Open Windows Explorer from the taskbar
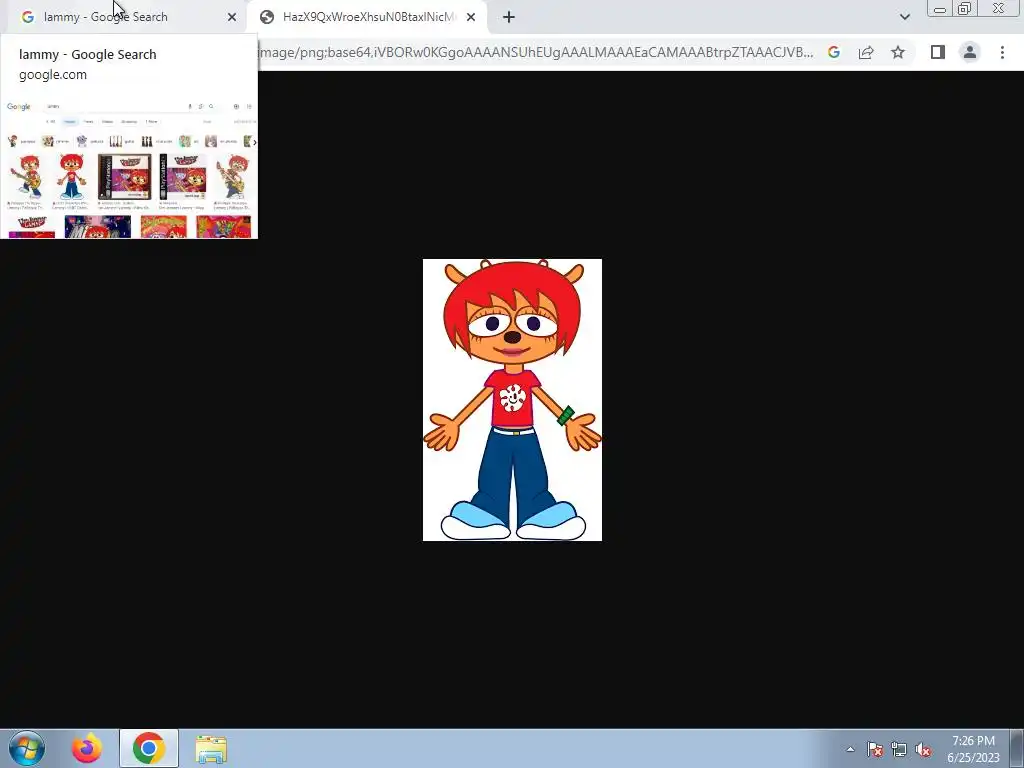Screen dimensions: 1024x768 pyautogui.click(x=212, y=748)
